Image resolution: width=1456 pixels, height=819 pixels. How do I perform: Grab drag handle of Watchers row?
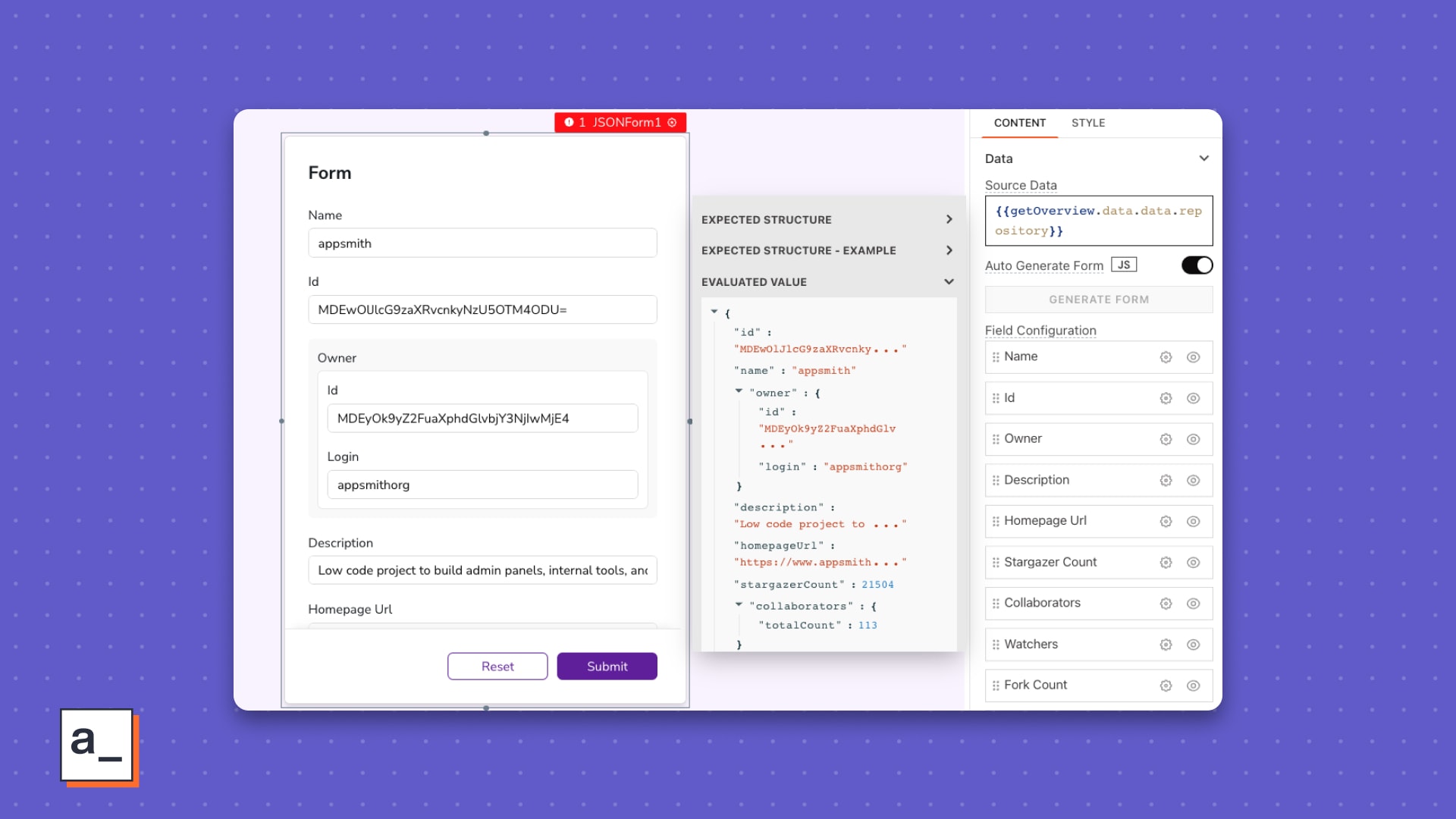point(996,645)
